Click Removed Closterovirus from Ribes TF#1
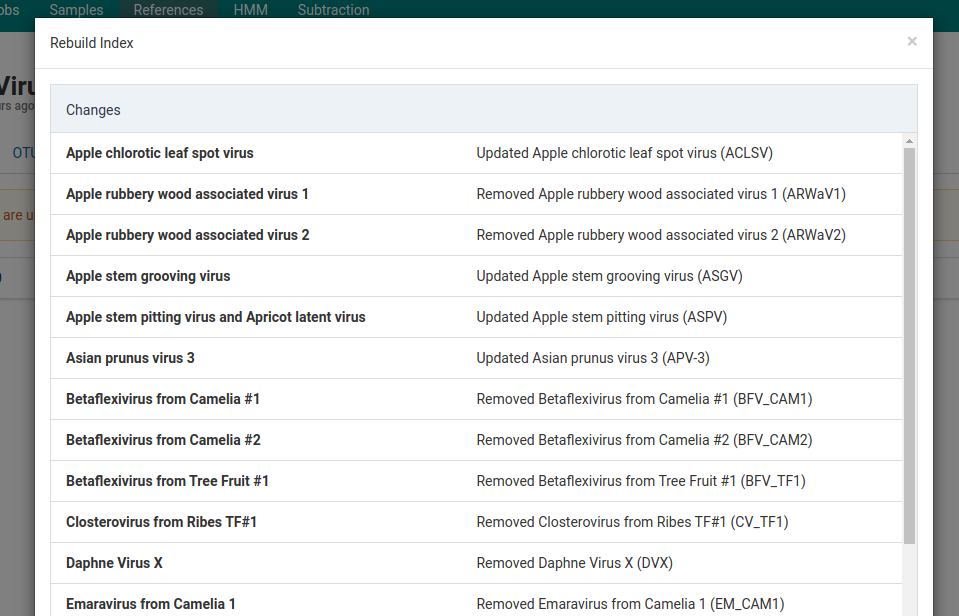 (632, 522)
